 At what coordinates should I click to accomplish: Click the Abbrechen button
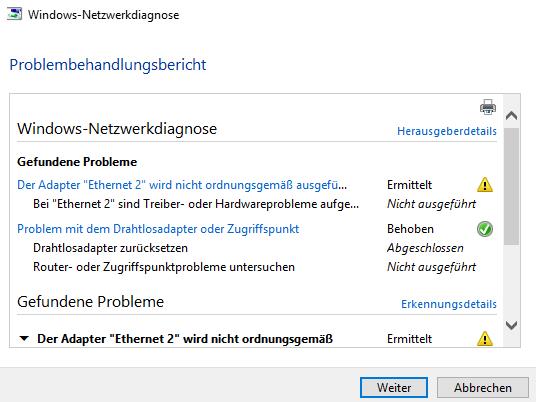[483, 388]
